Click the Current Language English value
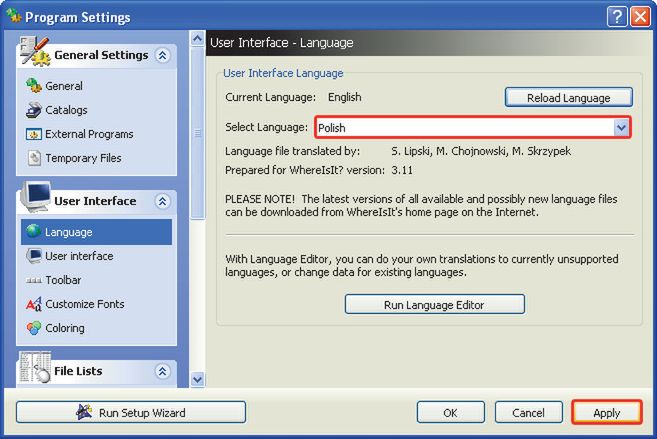Viewport: 657px width, 439px height. (344, 97)
